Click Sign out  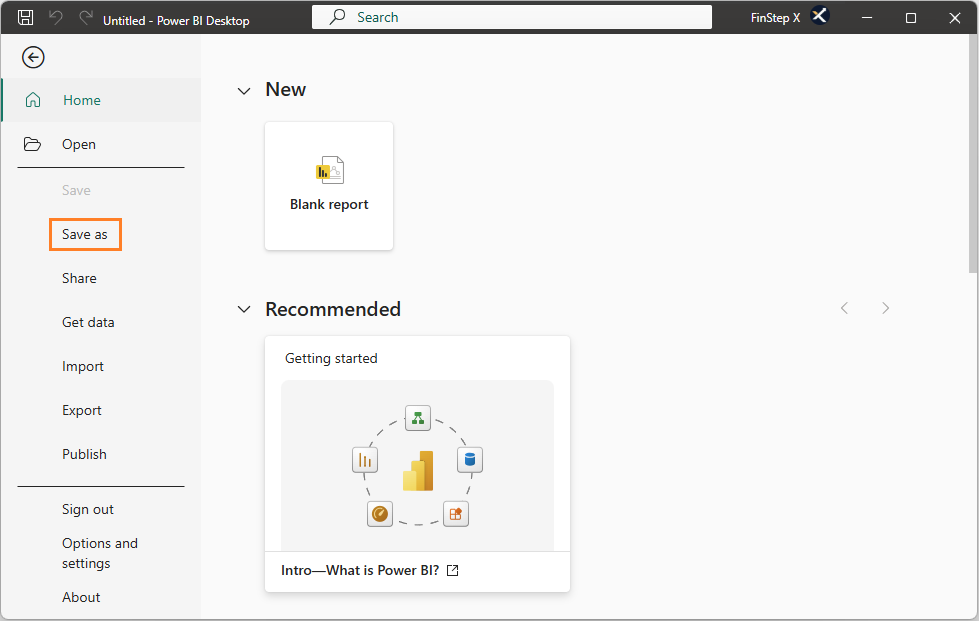[88, 509]
